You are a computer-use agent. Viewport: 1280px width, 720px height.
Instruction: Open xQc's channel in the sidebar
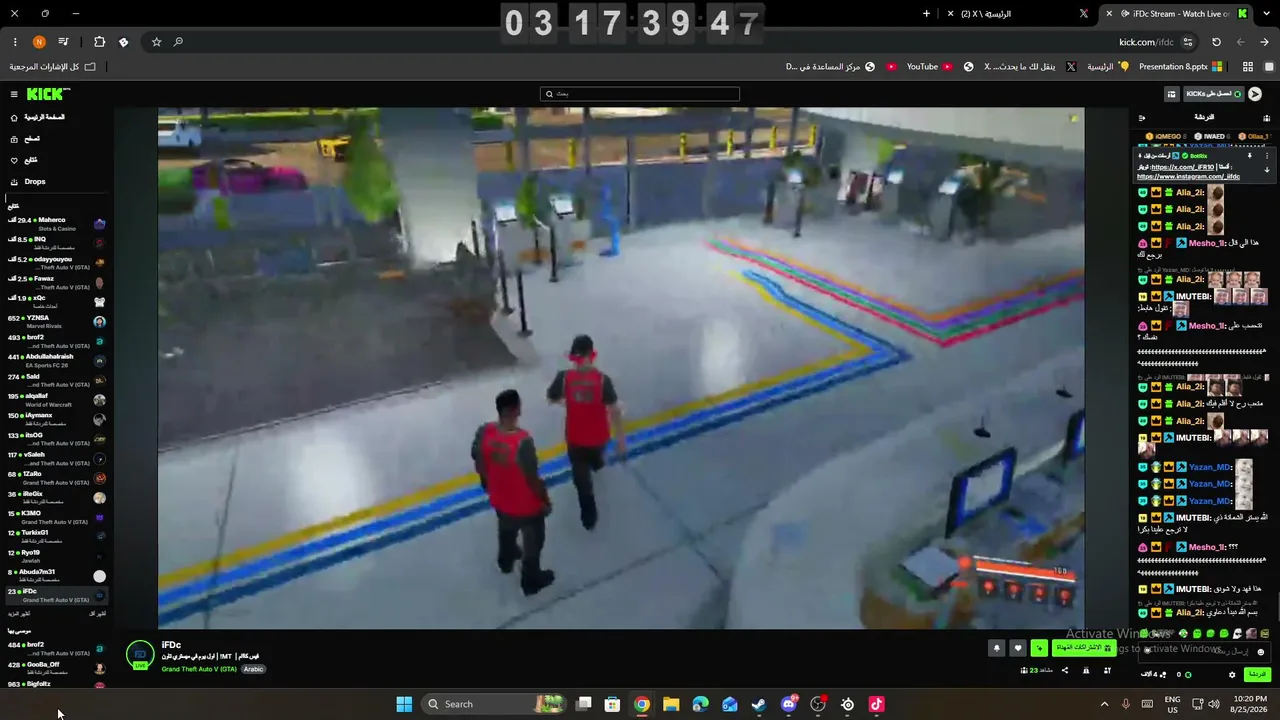click(x=56, y=302)
